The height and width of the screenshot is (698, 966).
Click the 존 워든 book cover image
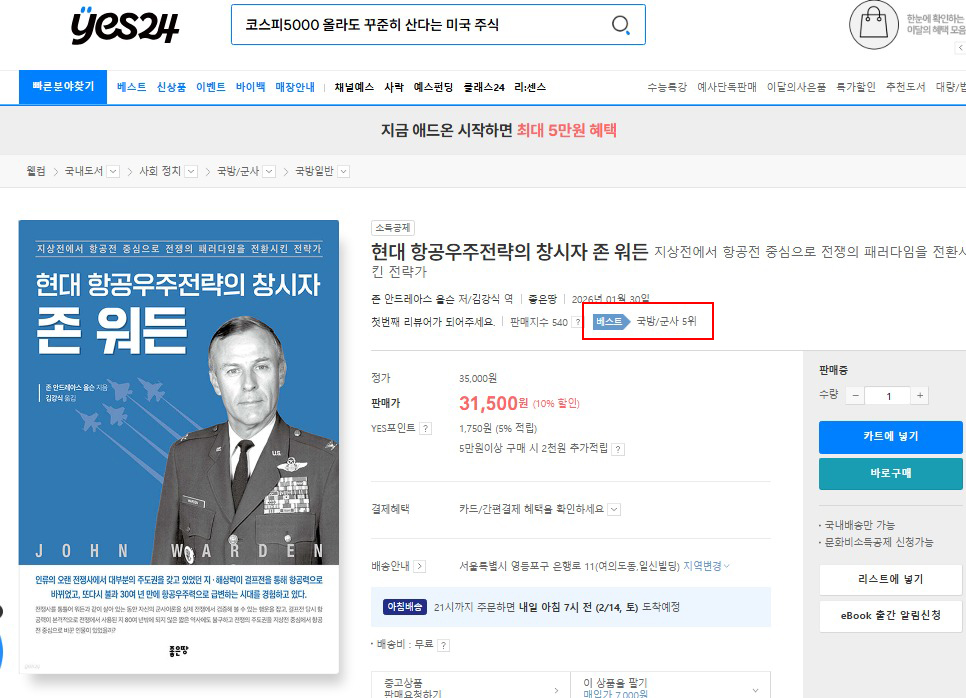pos(179,445)
